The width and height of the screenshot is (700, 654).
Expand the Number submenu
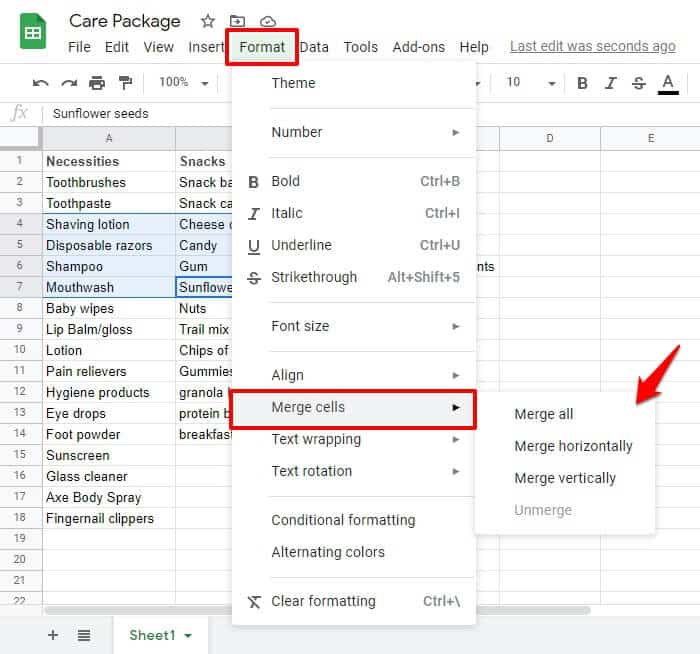tap(354, 132)
